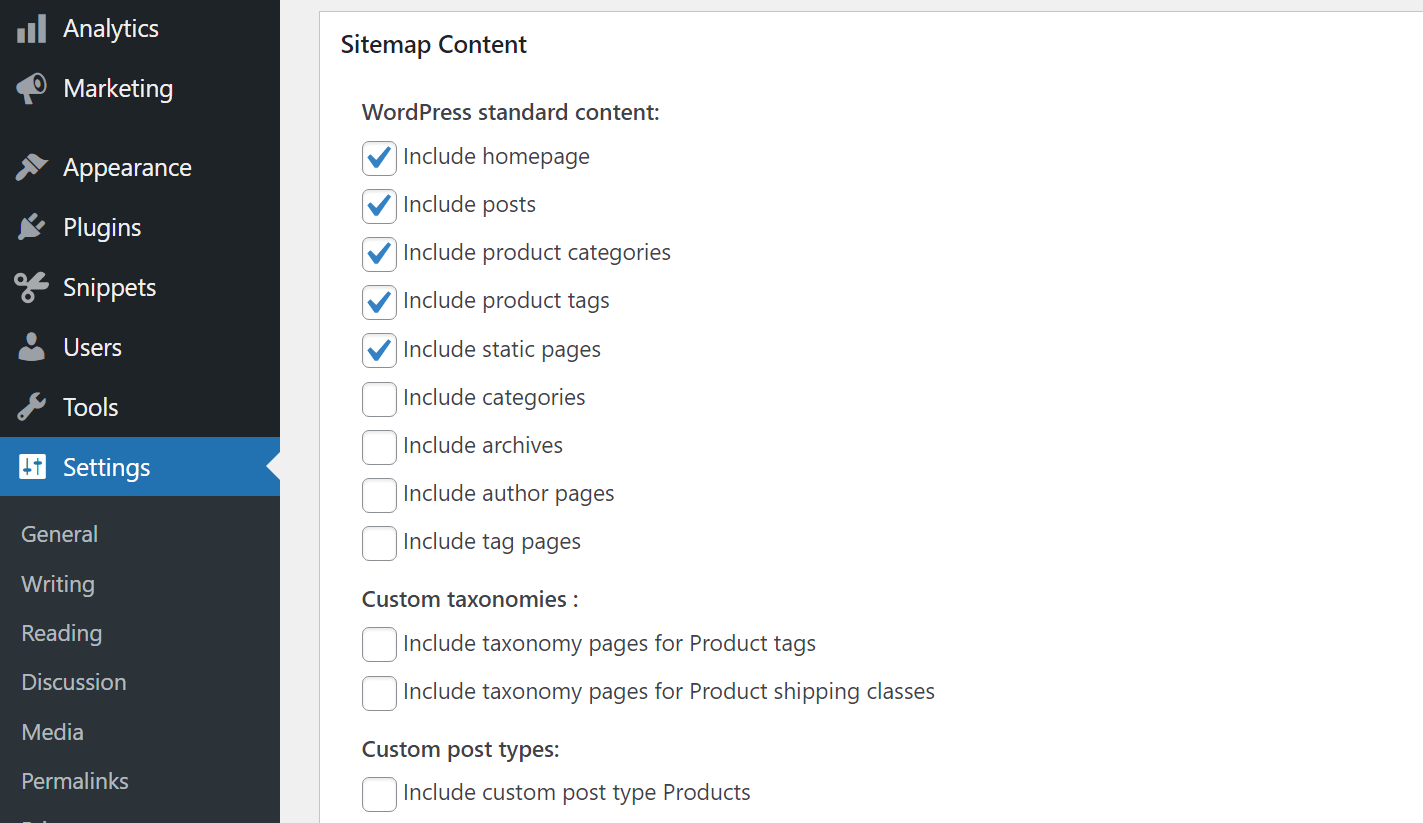Disable Include posts

tap(379, 205)
